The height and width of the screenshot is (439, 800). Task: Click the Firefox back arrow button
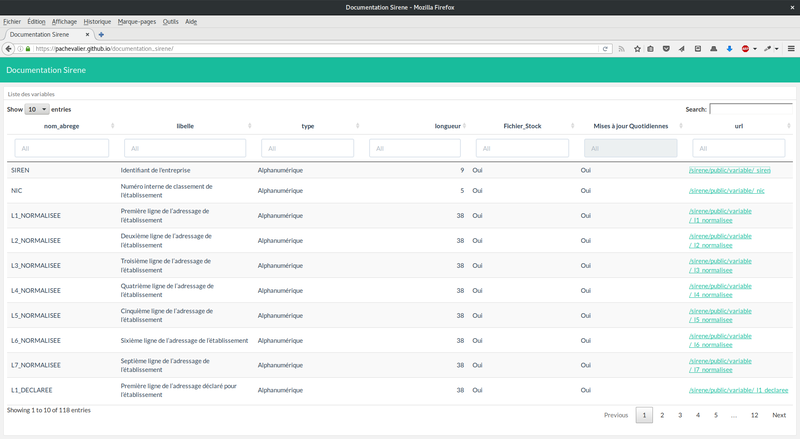coord(8,48)
